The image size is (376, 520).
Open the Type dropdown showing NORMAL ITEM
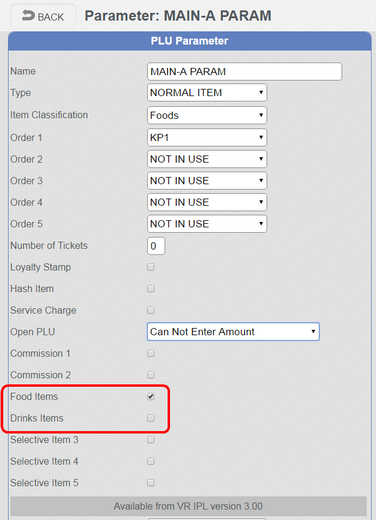[207, 92]
